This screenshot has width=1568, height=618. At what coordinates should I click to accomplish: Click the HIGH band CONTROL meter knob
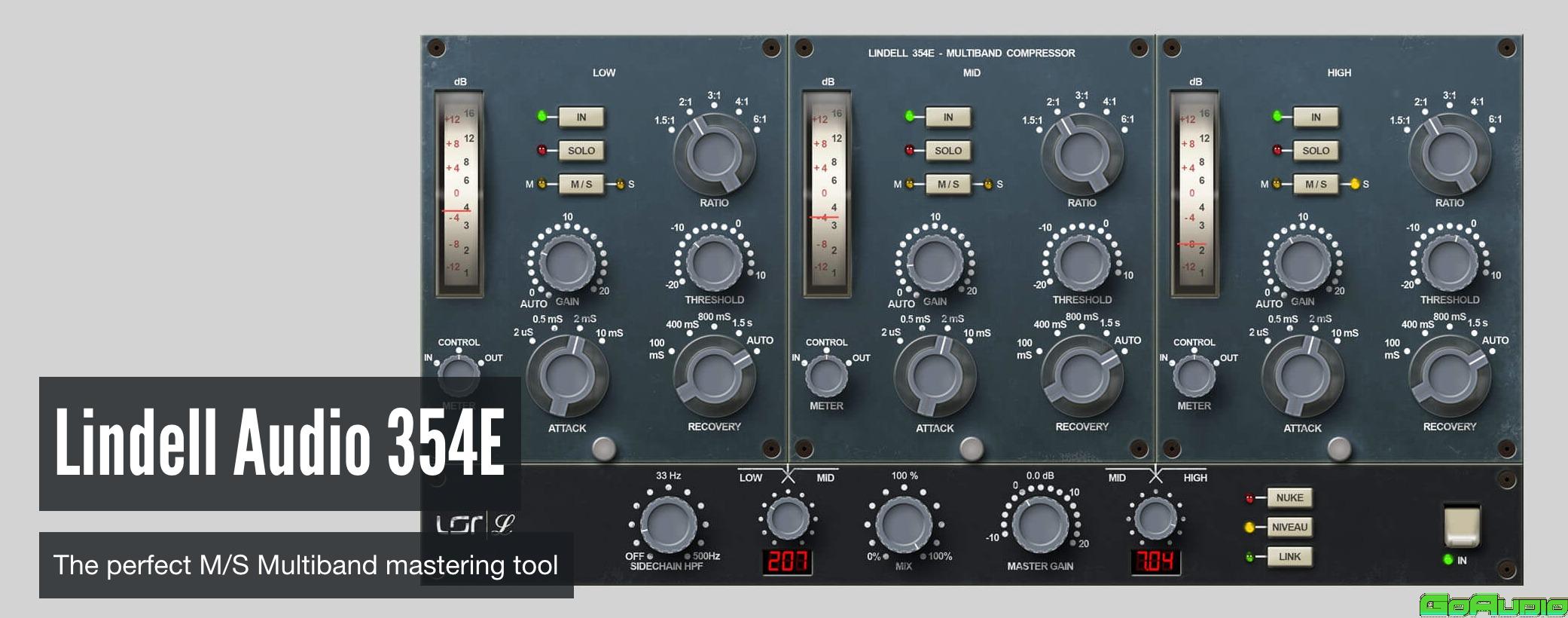(1194, 375)
